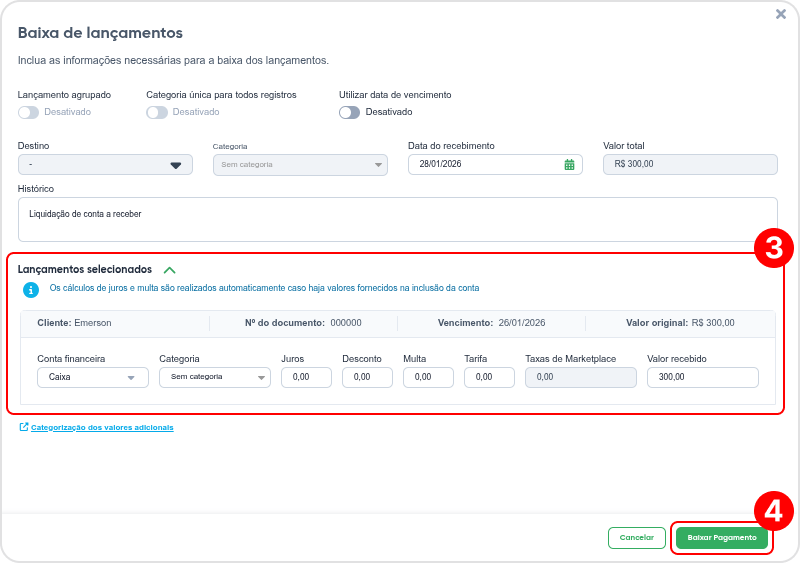The height and width of the screenshot is (563, 800).
Task: Close the Baixa de lançamentos dialog
Action: pyautogui.click(x=781, y=14)
